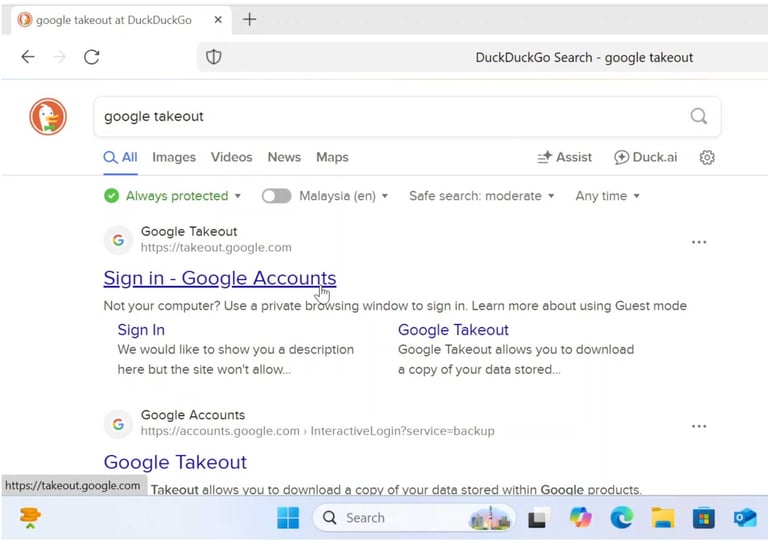Open the shield icon in address bar
The height and width of the screenshot is (542, 768).
pos(214,57)
